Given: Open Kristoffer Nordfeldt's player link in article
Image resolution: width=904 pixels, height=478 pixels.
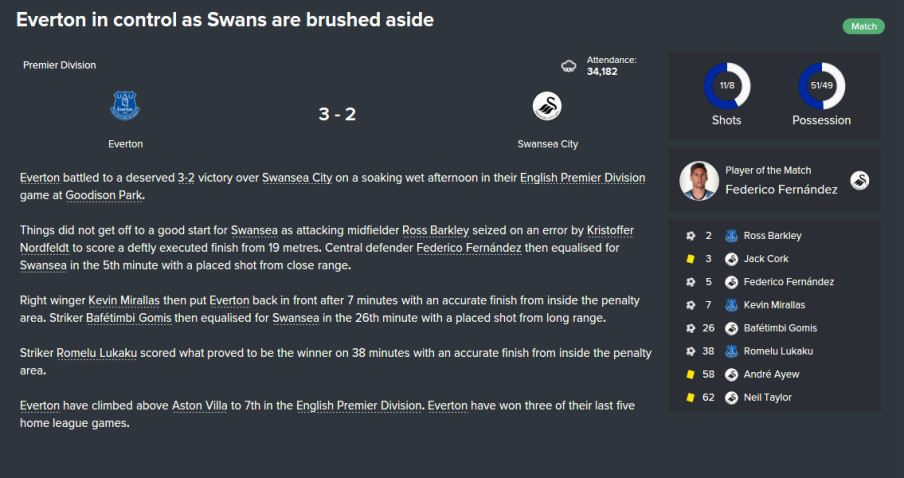Looking at the screenshot, I should [327, 239].
